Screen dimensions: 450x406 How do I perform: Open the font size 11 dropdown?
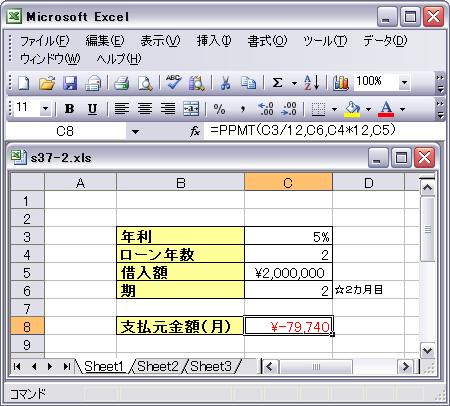click(x=45, y=108)
